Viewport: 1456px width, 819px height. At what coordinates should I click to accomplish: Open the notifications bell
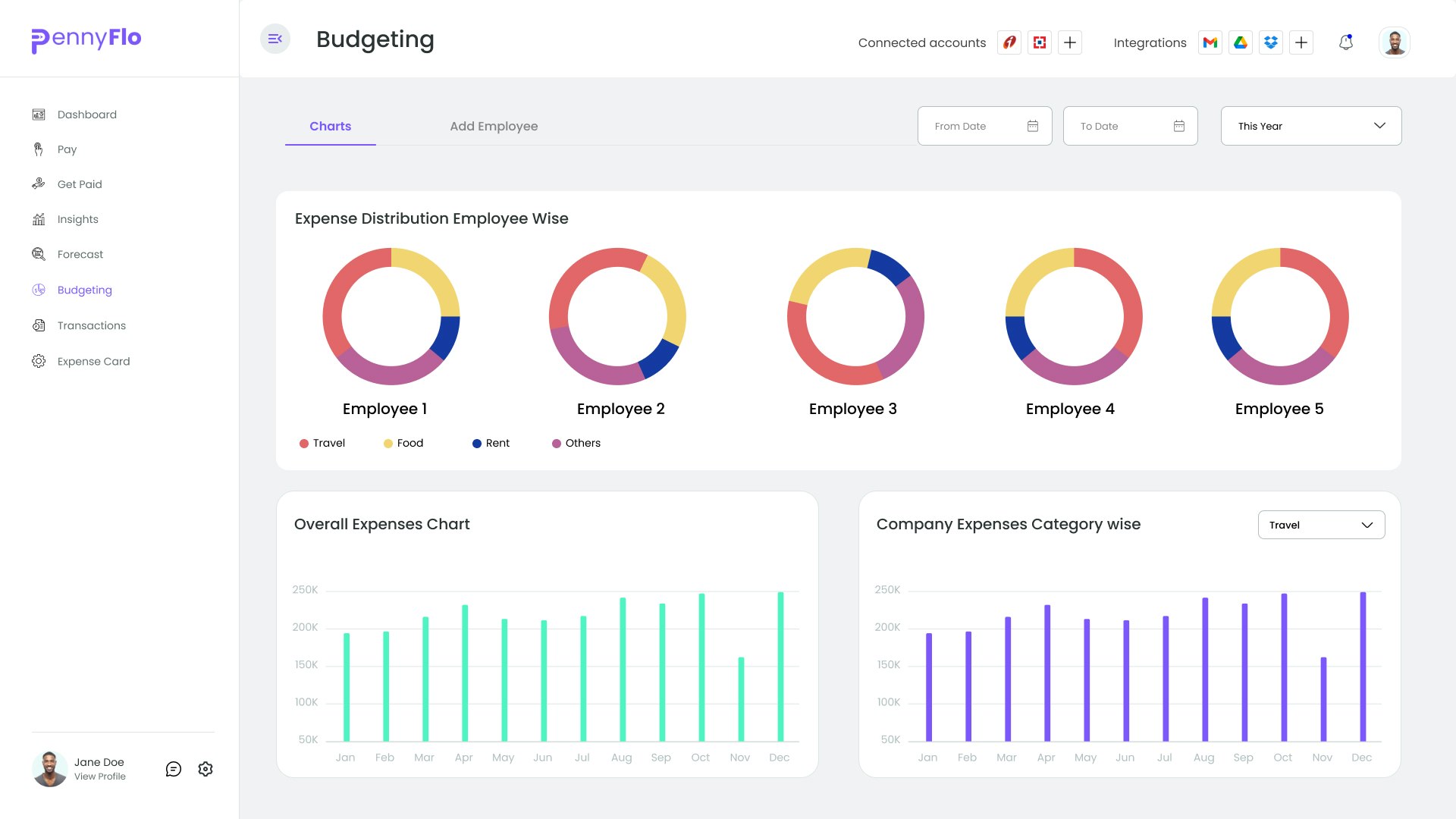coord(1345,42)
